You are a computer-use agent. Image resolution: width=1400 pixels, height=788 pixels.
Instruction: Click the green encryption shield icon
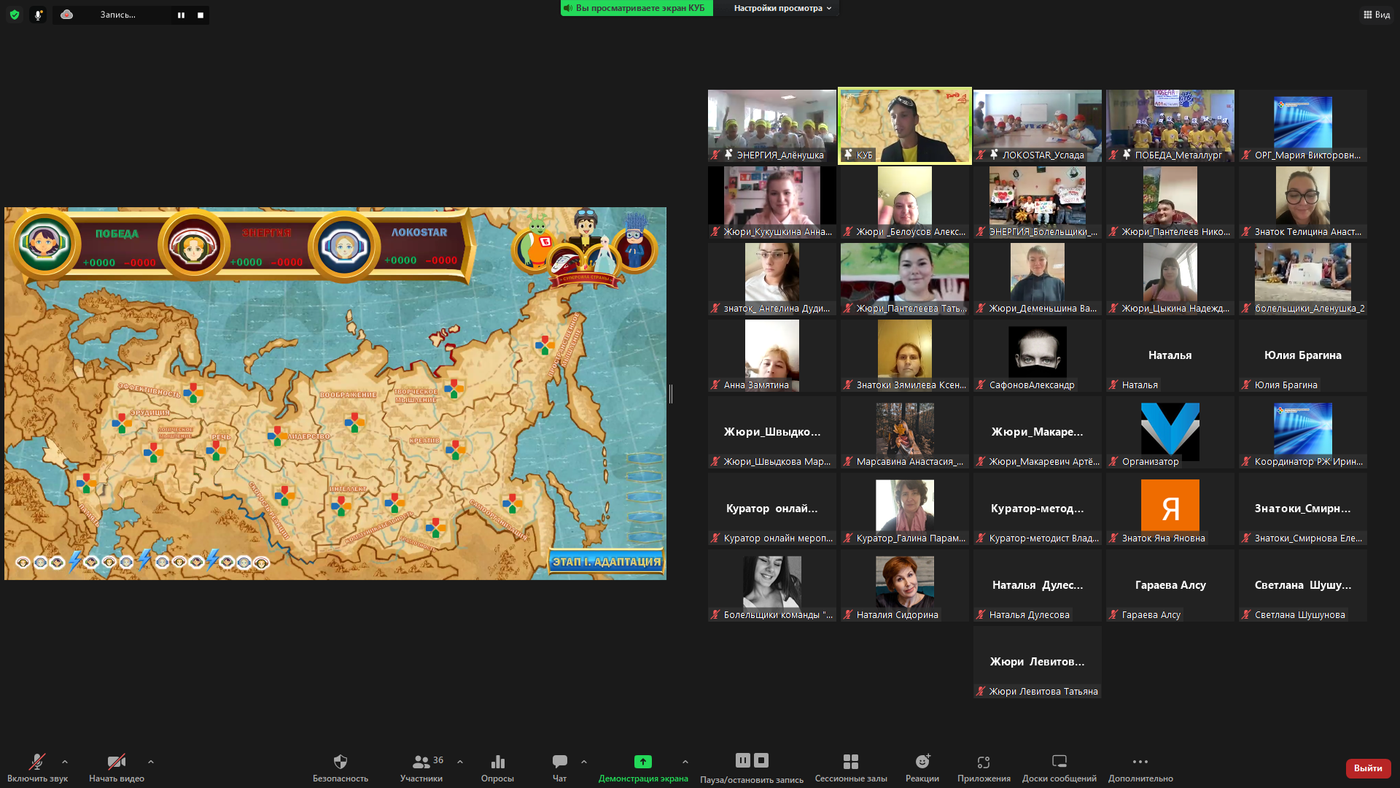click(14, 15)
